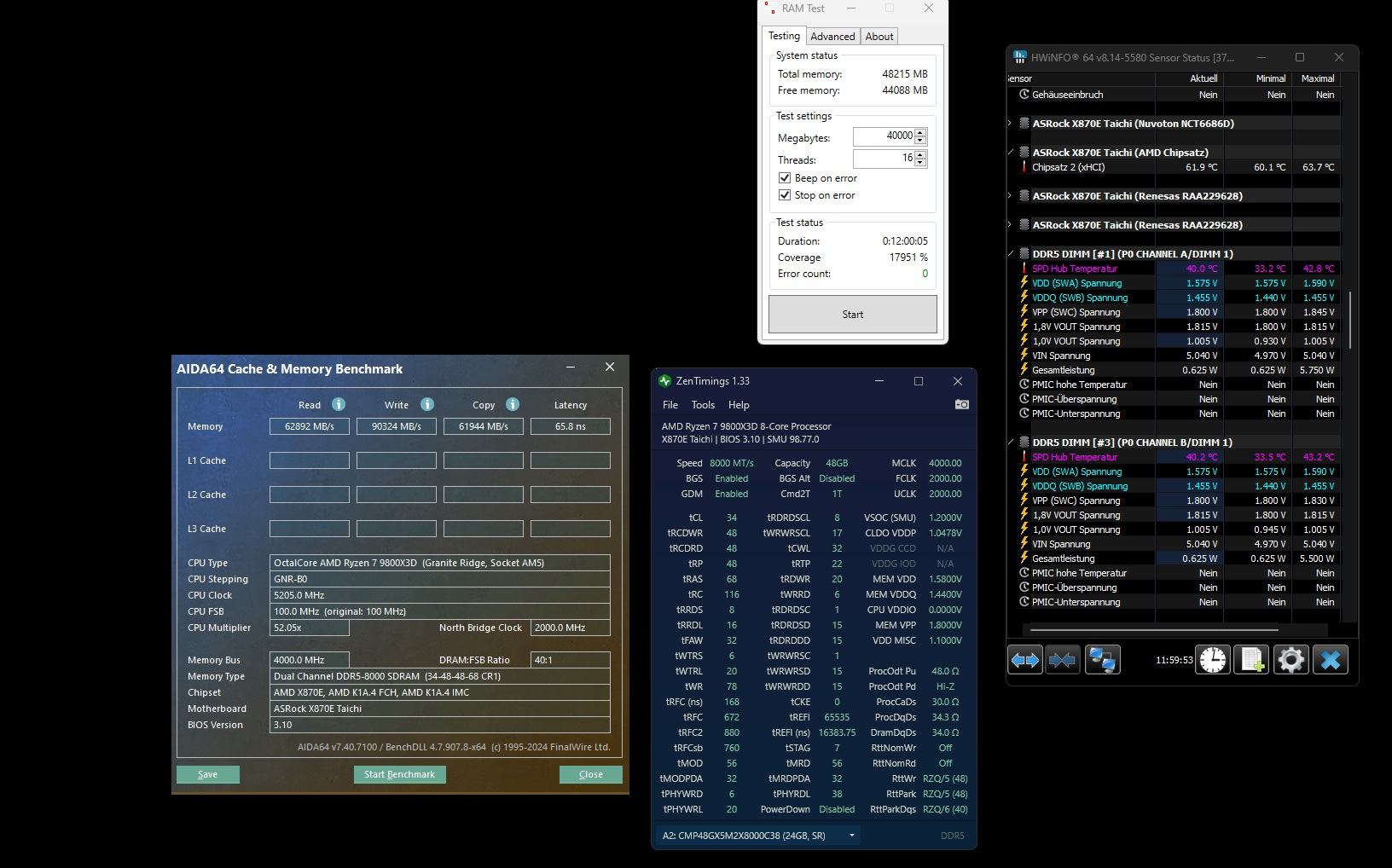1392x868 pixels.
Task: Click the Start Benchmark button
Action: 399,774
